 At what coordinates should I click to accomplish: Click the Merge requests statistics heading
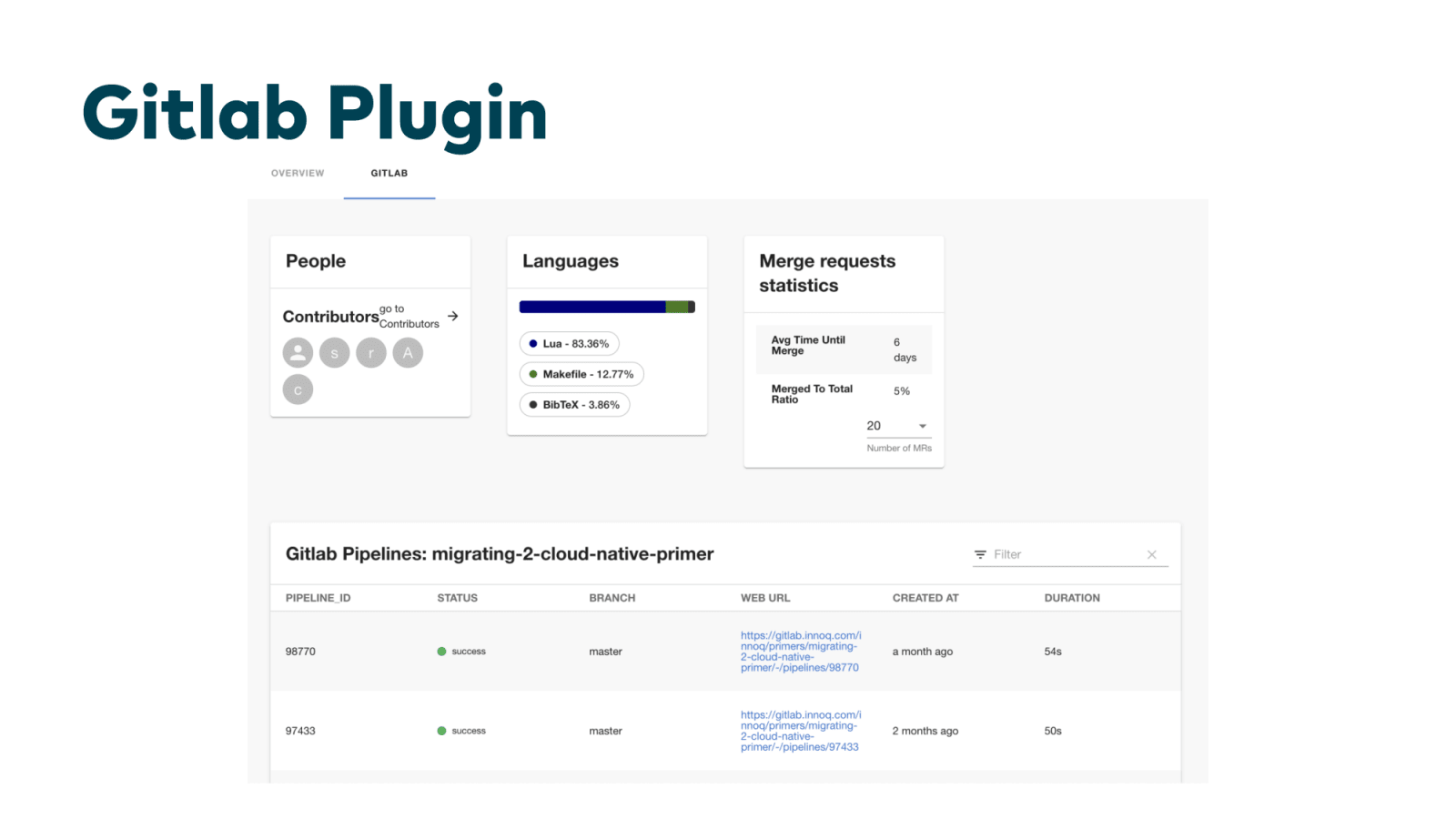(827, 273)
